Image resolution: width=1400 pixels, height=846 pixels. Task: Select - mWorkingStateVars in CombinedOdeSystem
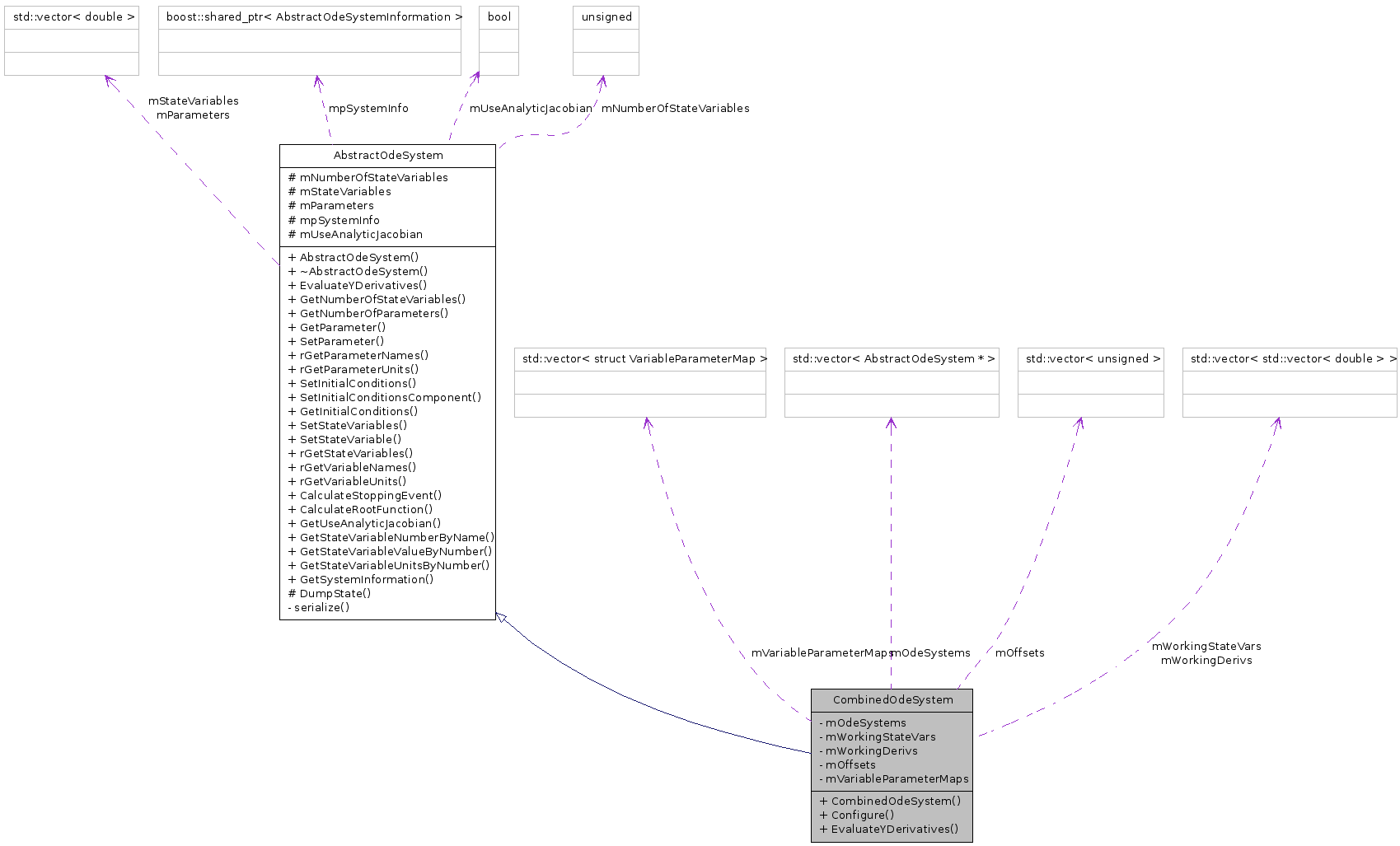click(878, 737)
